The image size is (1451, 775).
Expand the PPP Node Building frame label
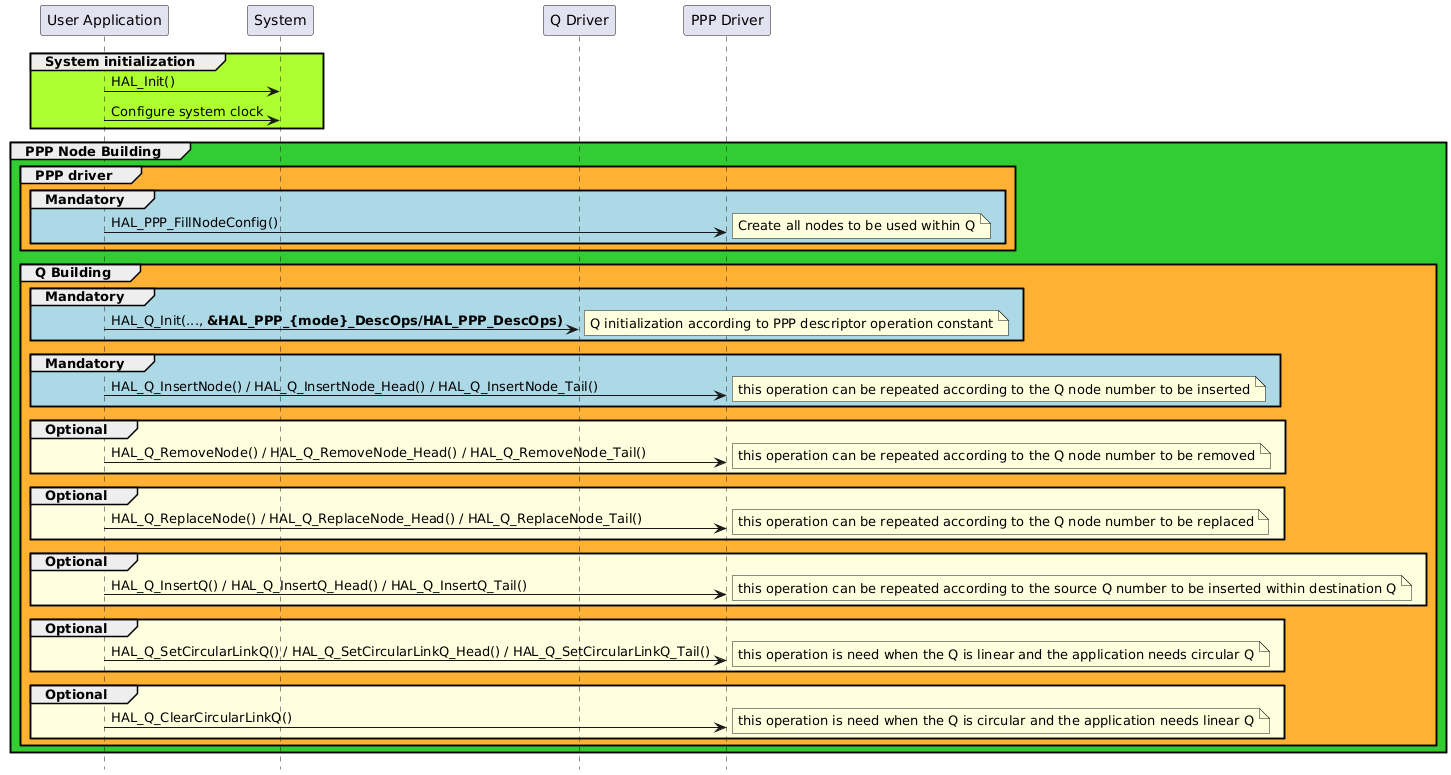tap(94, 151)
